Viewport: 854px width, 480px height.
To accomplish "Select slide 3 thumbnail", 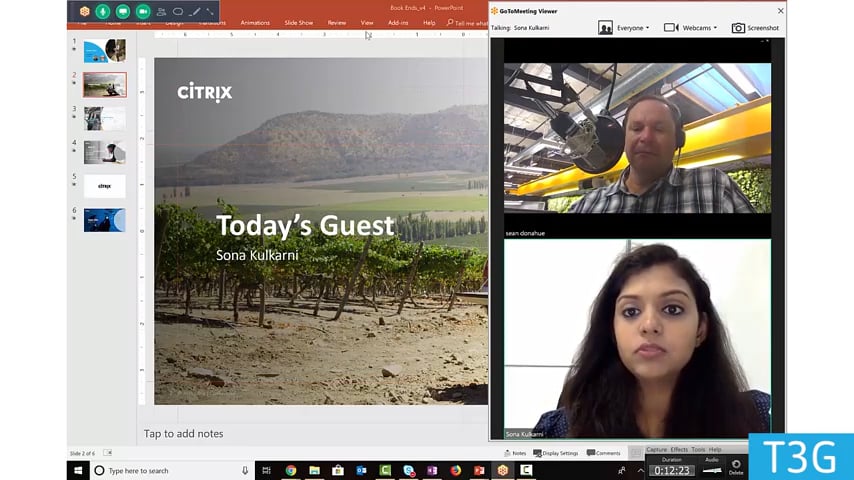I will (105, 118).
